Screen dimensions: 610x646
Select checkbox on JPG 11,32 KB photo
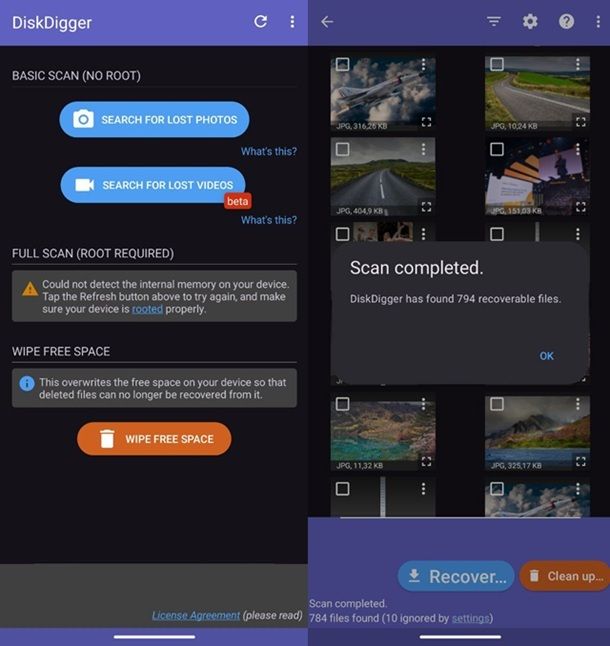343,404
